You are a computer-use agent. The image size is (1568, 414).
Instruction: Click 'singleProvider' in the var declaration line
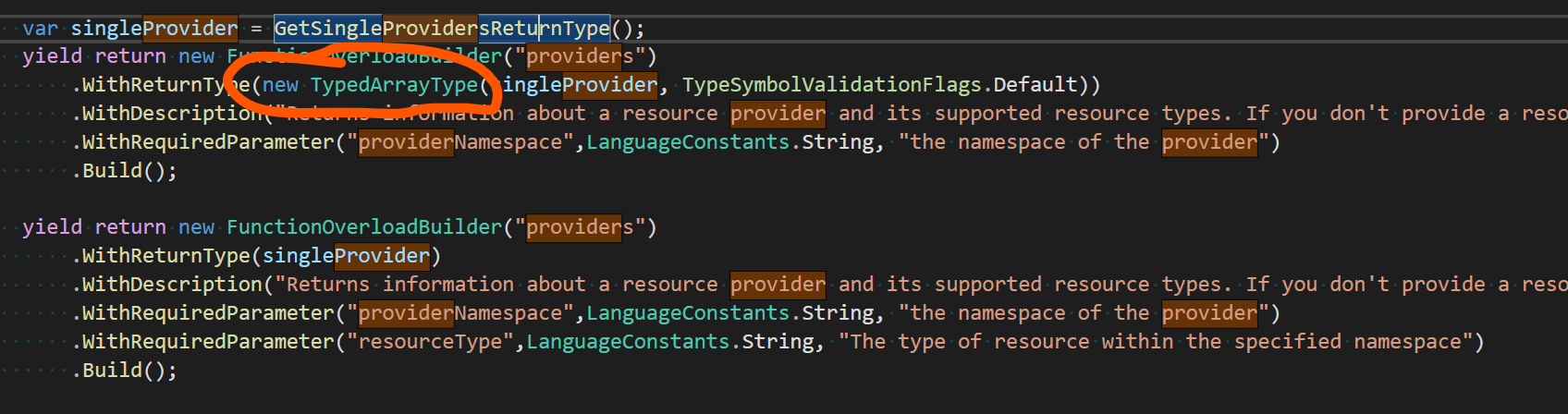click(154, 29)
